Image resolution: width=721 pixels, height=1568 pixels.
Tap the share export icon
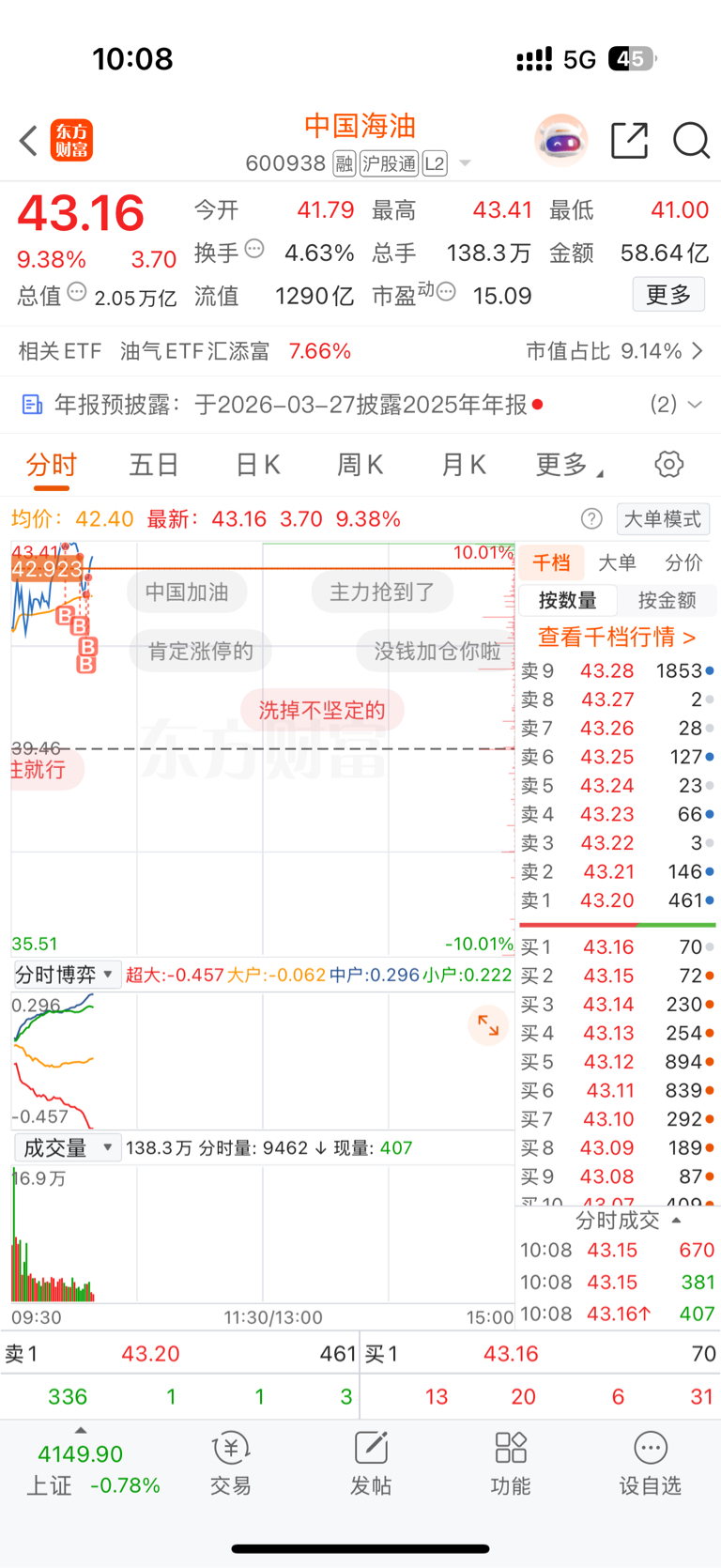pyautogui.click(x=629, y=141)
